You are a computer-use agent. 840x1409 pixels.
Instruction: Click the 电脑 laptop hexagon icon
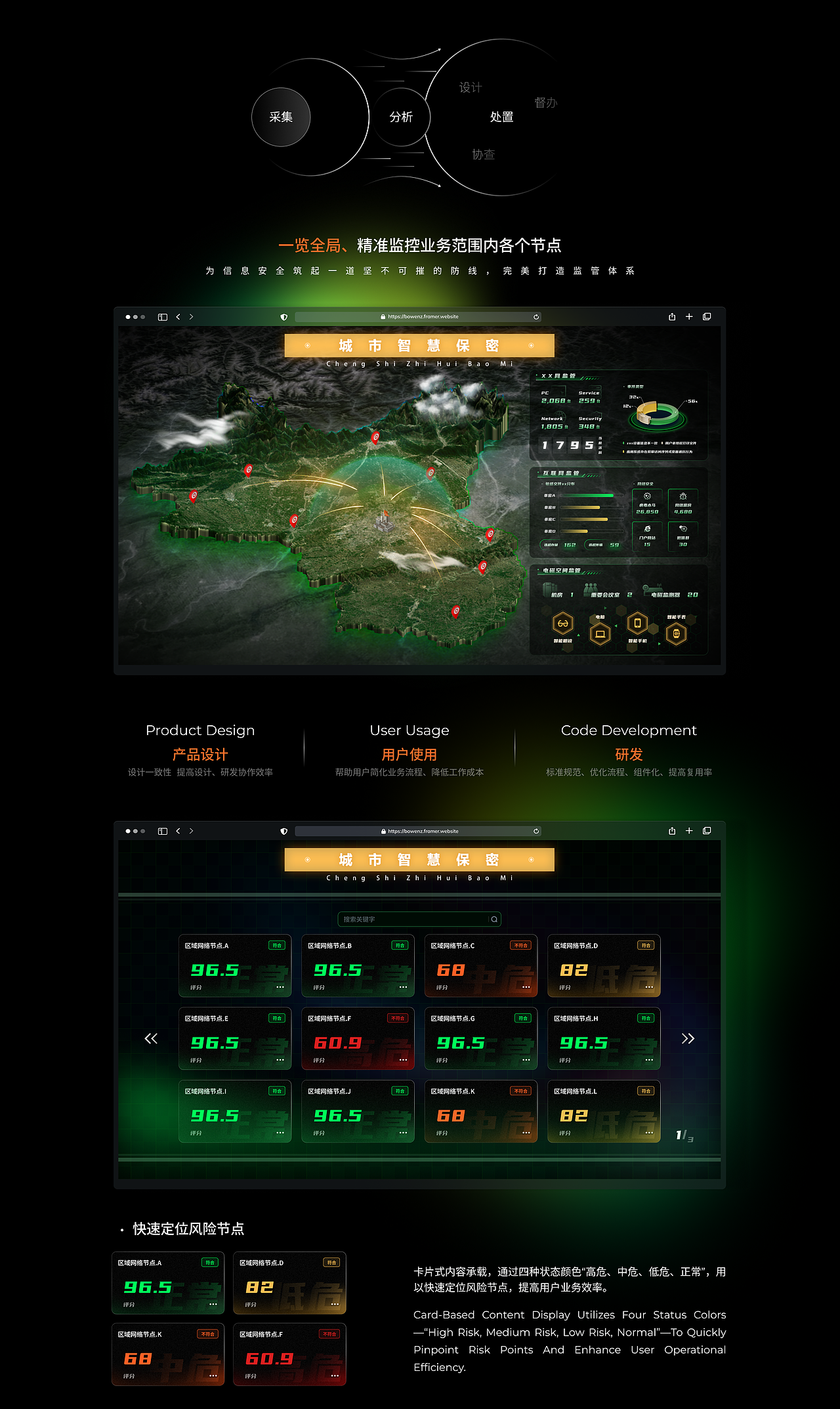(600, 634)
